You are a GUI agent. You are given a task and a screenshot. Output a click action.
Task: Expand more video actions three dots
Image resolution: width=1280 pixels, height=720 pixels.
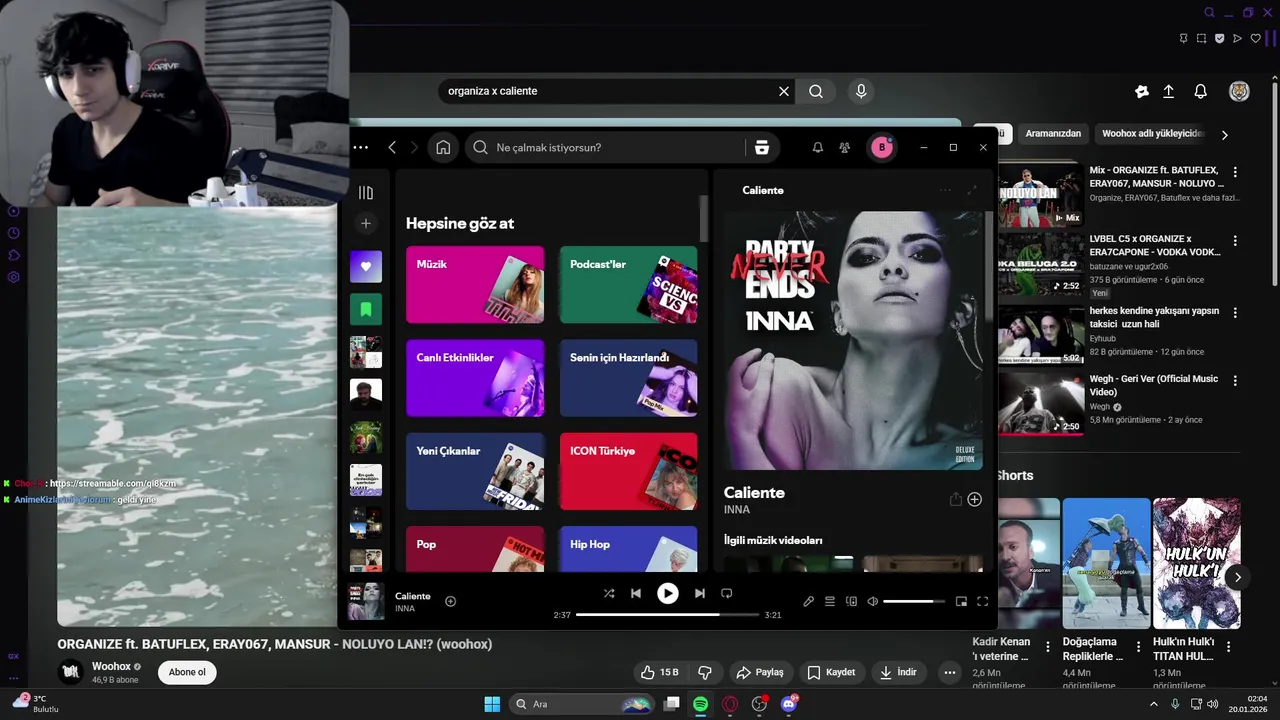coord(950,672)
